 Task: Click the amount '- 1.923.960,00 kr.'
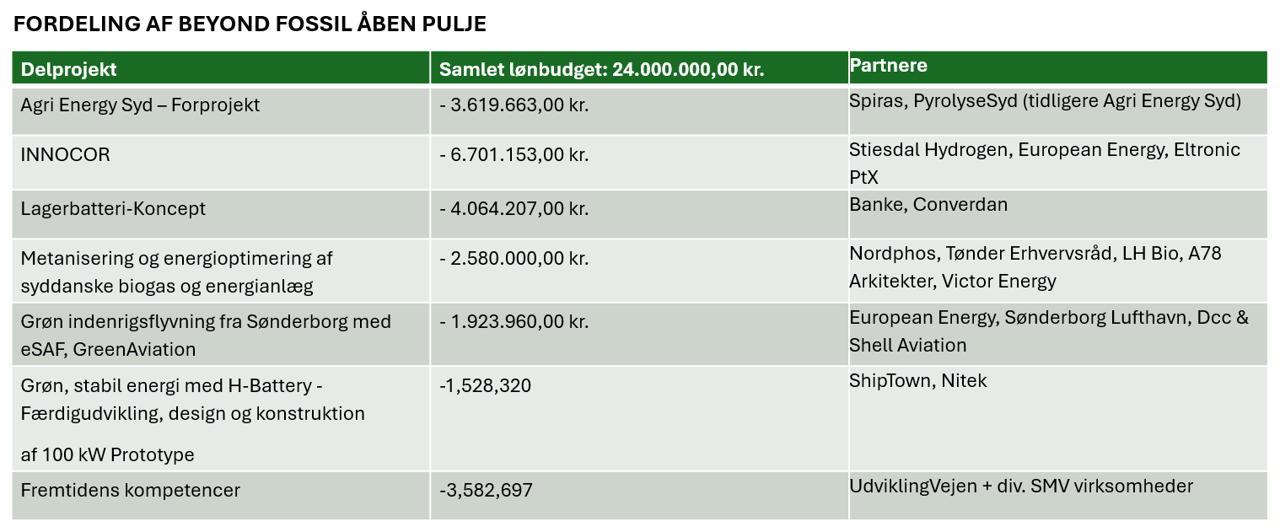pos(514,322)
